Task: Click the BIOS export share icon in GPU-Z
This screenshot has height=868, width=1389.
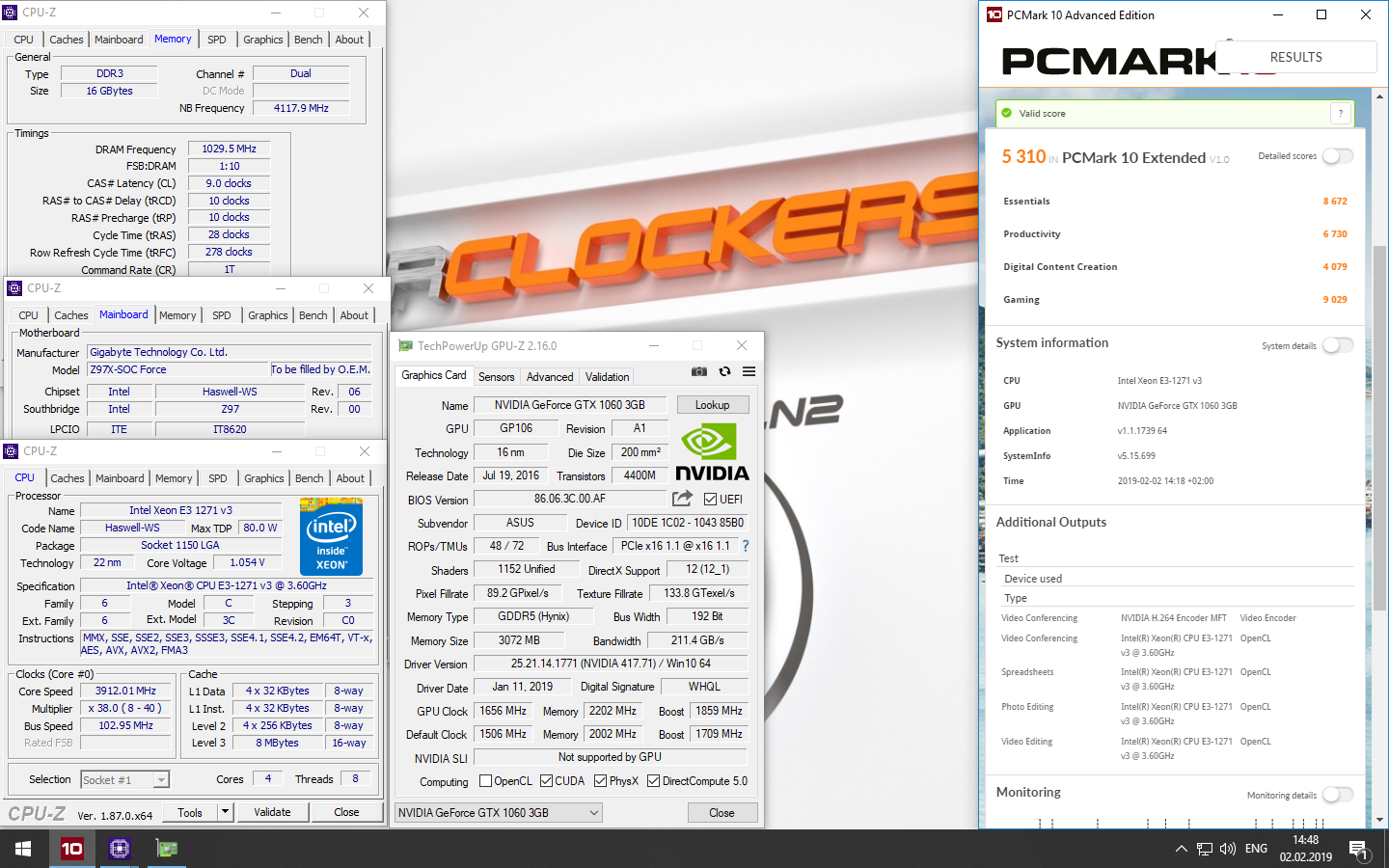Action: tap(682, 499)
